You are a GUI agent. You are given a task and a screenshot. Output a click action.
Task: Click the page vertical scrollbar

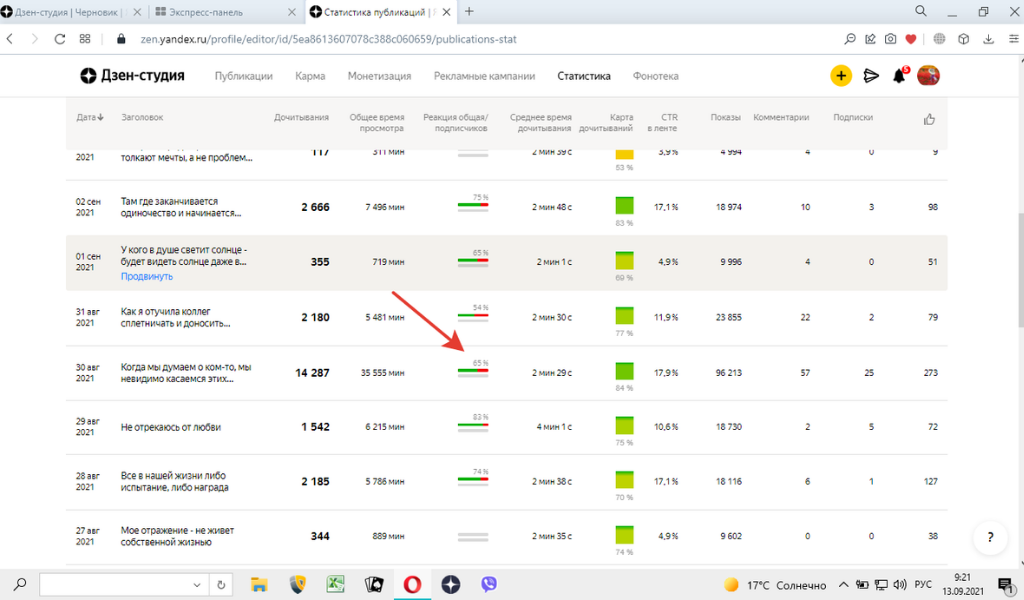[x=1019, y=269]
